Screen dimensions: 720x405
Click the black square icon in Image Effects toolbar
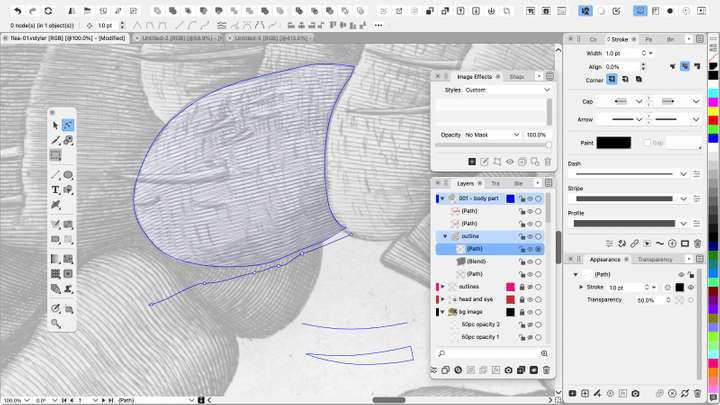point(472,162)
